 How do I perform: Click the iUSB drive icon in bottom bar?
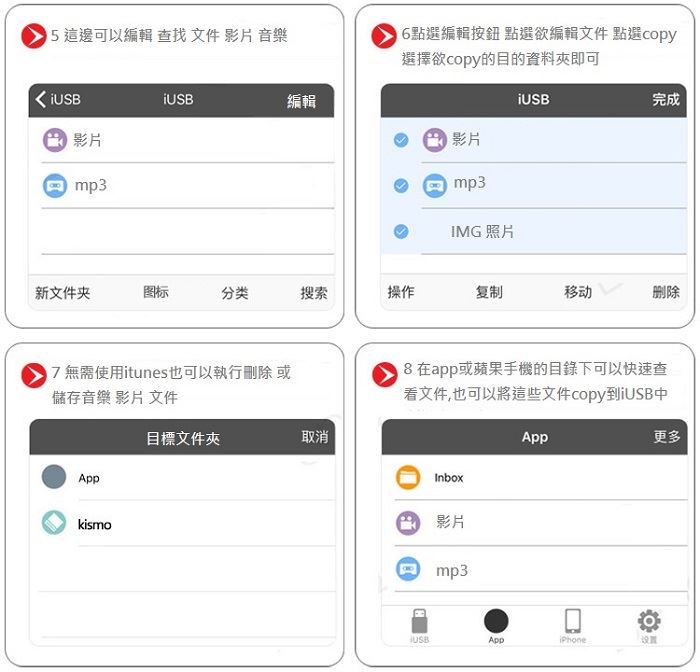pyautogui.click(x=419, y=621)
